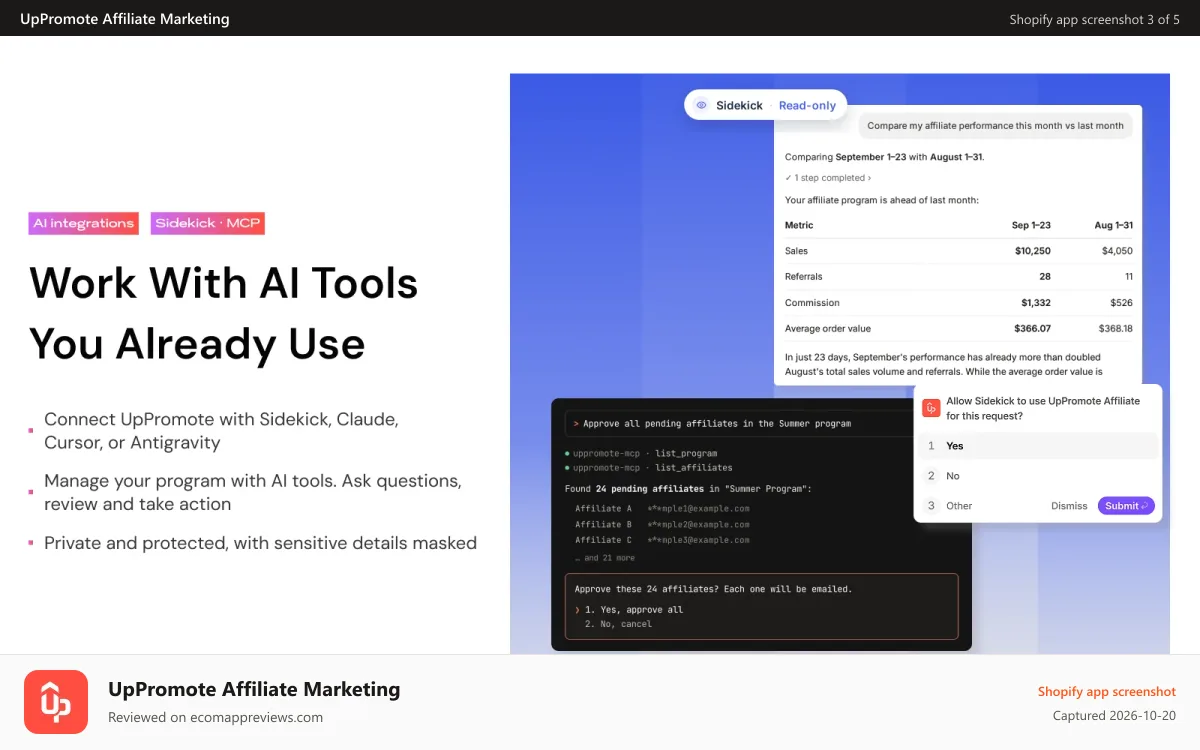Click the '$526' commission value
The width and height of the screenshot is (1200, 750).
click(1122, 303)
